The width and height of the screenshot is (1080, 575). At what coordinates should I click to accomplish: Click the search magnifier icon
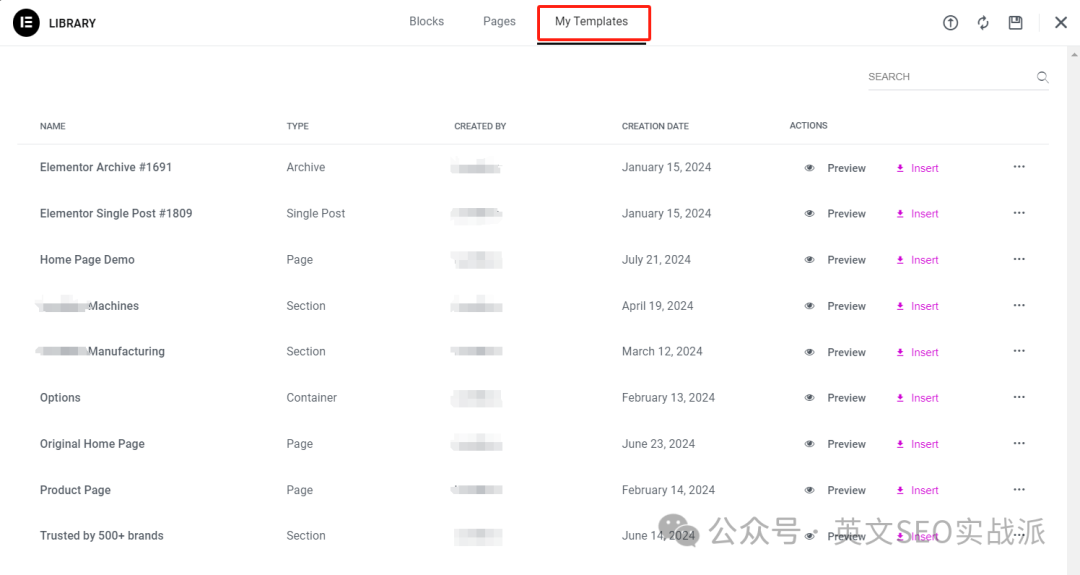click(1042, 77)
